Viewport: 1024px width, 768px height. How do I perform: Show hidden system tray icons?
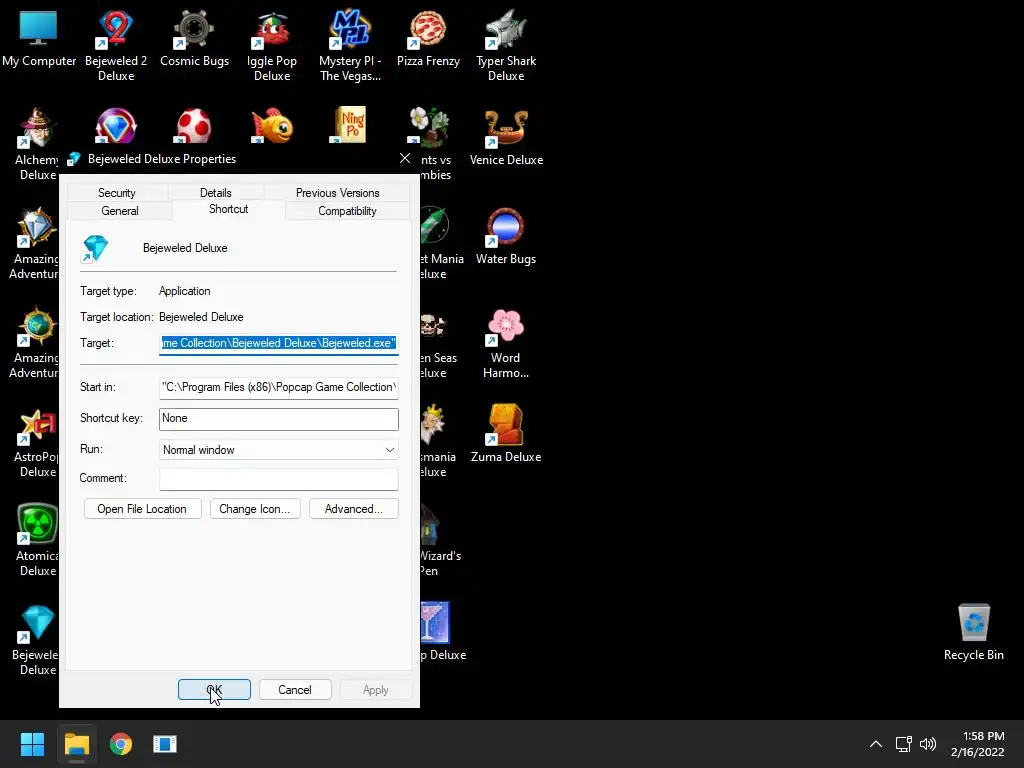point(876,744)
